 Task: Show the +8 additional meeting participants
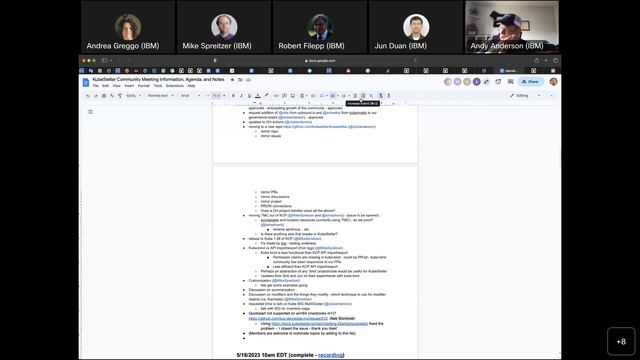621,342
